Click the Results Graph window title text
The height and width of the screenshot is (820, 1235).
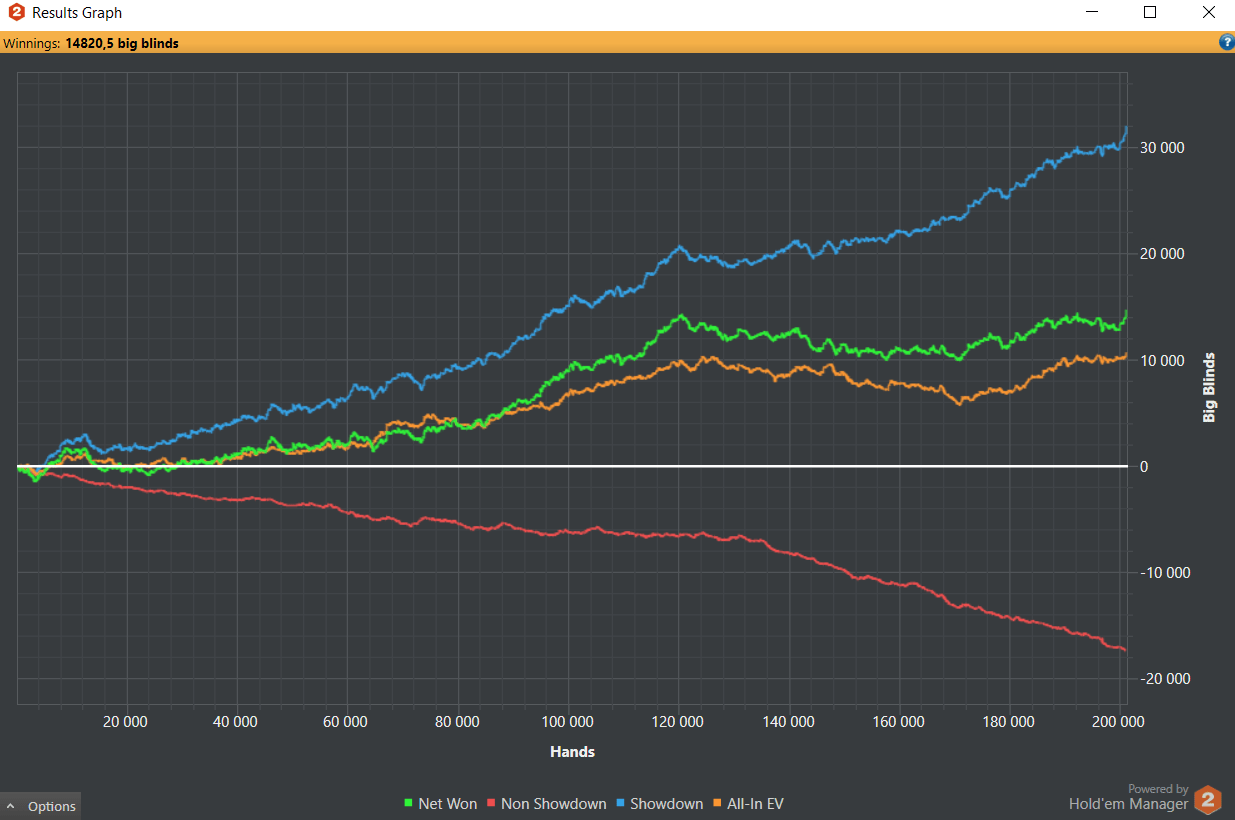(x=77, y=13)
